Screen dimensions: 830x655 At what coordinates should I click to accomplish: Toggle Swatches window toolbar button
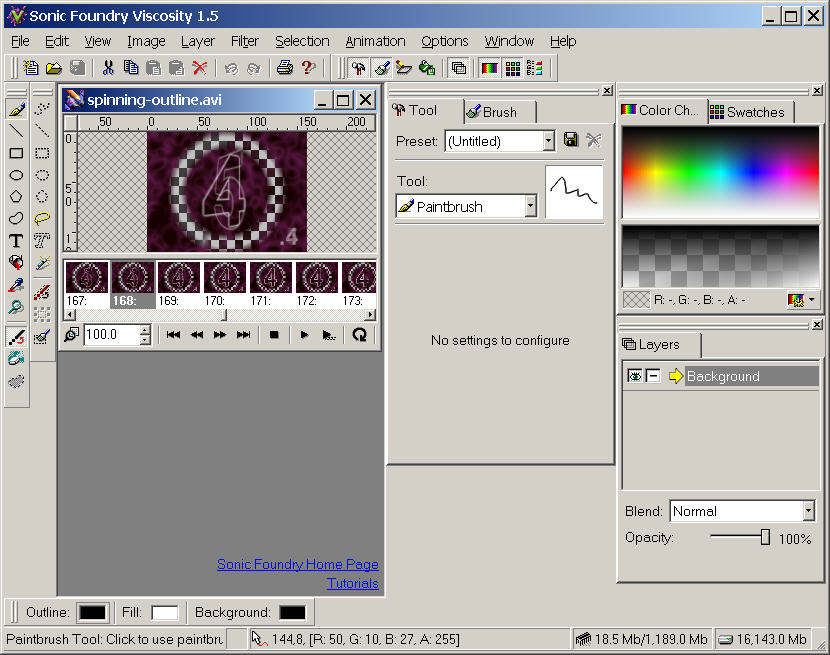tap(513, 68)
